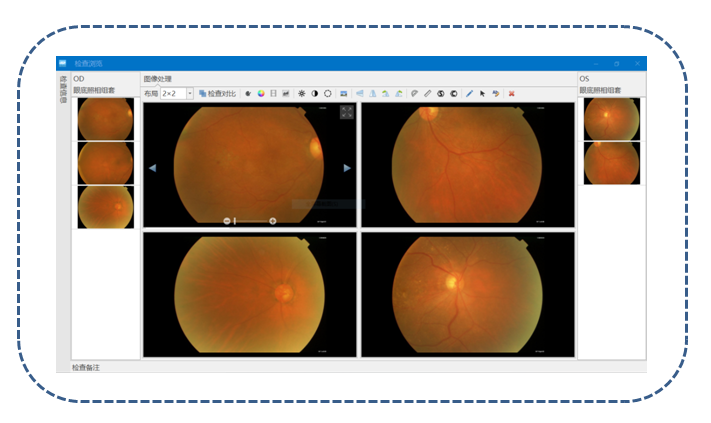Click the brightness sun icon

pos(302,93)
